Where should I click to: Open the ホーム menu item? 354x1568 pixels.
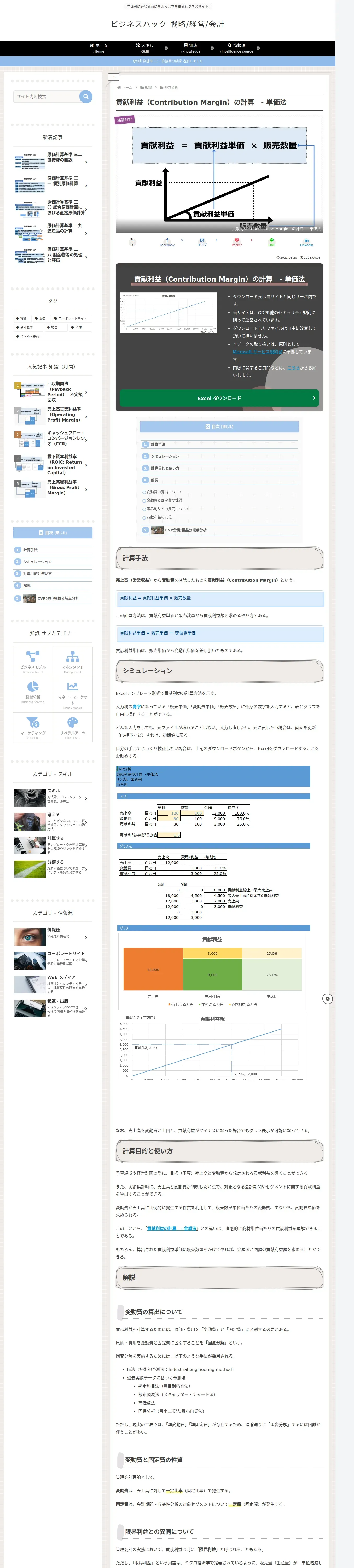[x=98, y=48]
